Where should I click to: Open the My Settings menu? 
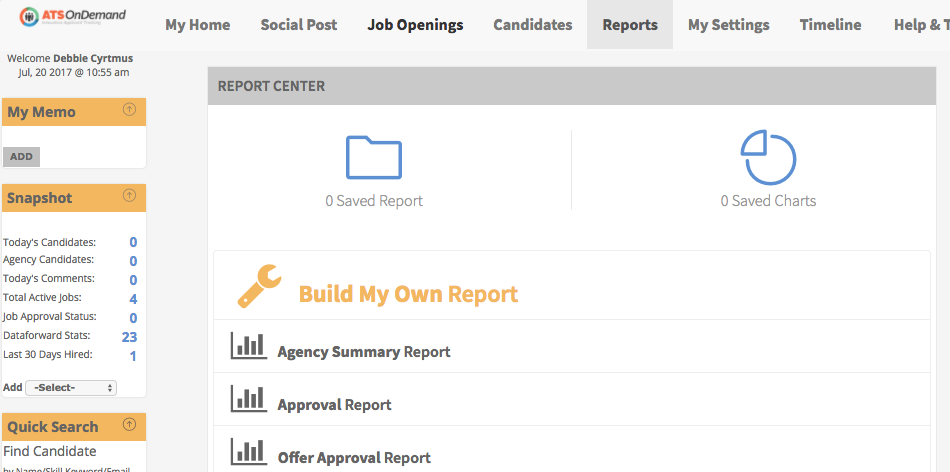pos(729,25)
